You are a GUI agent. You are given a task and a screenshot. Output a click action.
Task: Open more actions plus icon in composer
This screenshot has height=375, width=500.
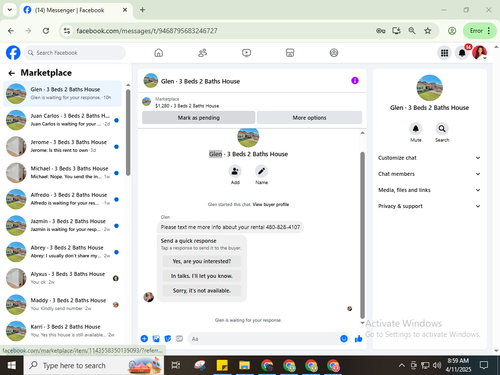tap(144, 339)
